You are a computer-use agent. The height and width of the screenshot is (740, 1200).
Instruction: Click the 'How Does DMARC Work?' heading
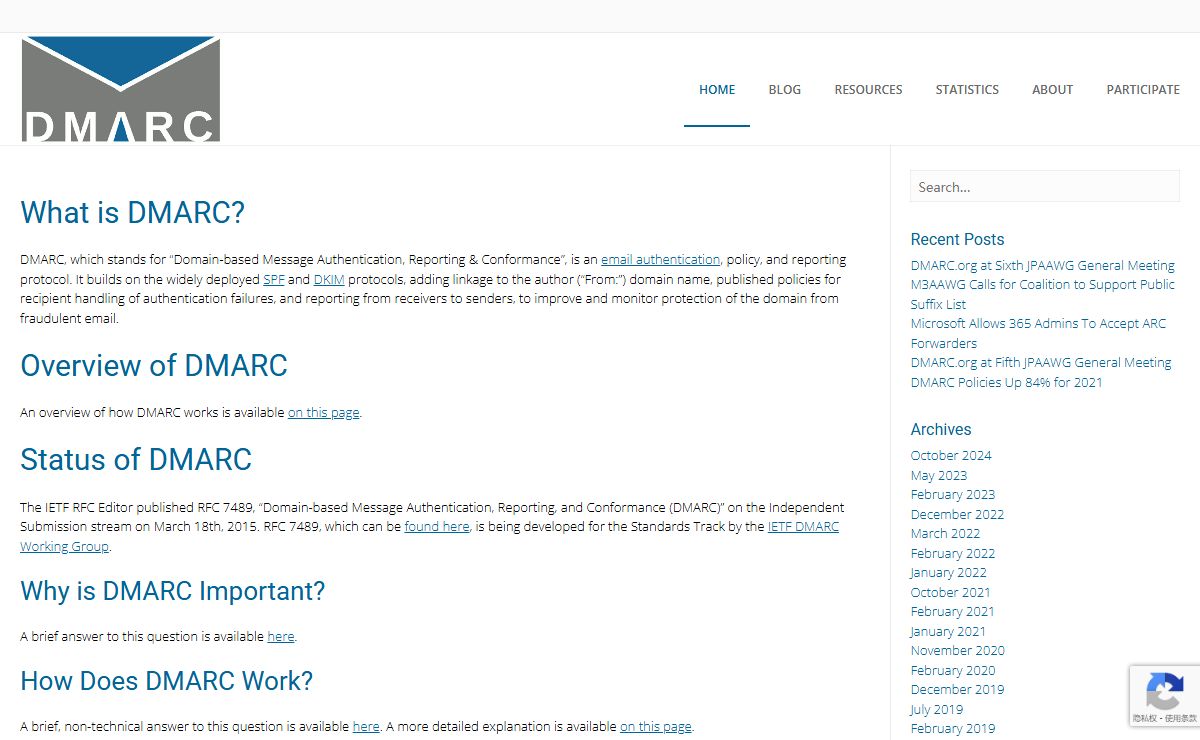[167, 681]
